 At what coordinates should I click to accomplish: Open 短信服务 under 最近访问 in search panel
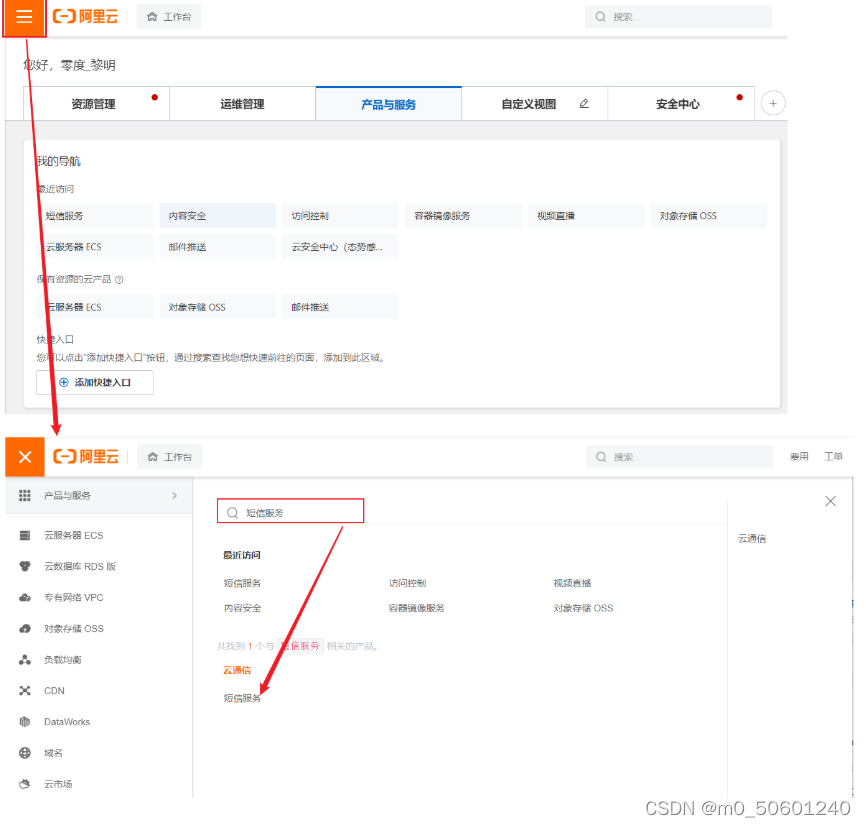pos(242,583)
